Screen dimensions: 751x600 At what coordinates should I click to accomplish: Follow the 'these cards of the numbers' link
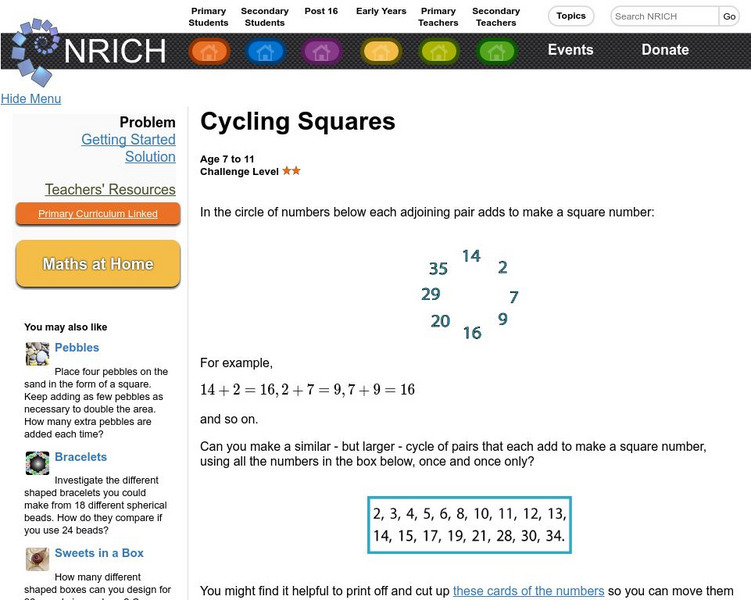528,591
